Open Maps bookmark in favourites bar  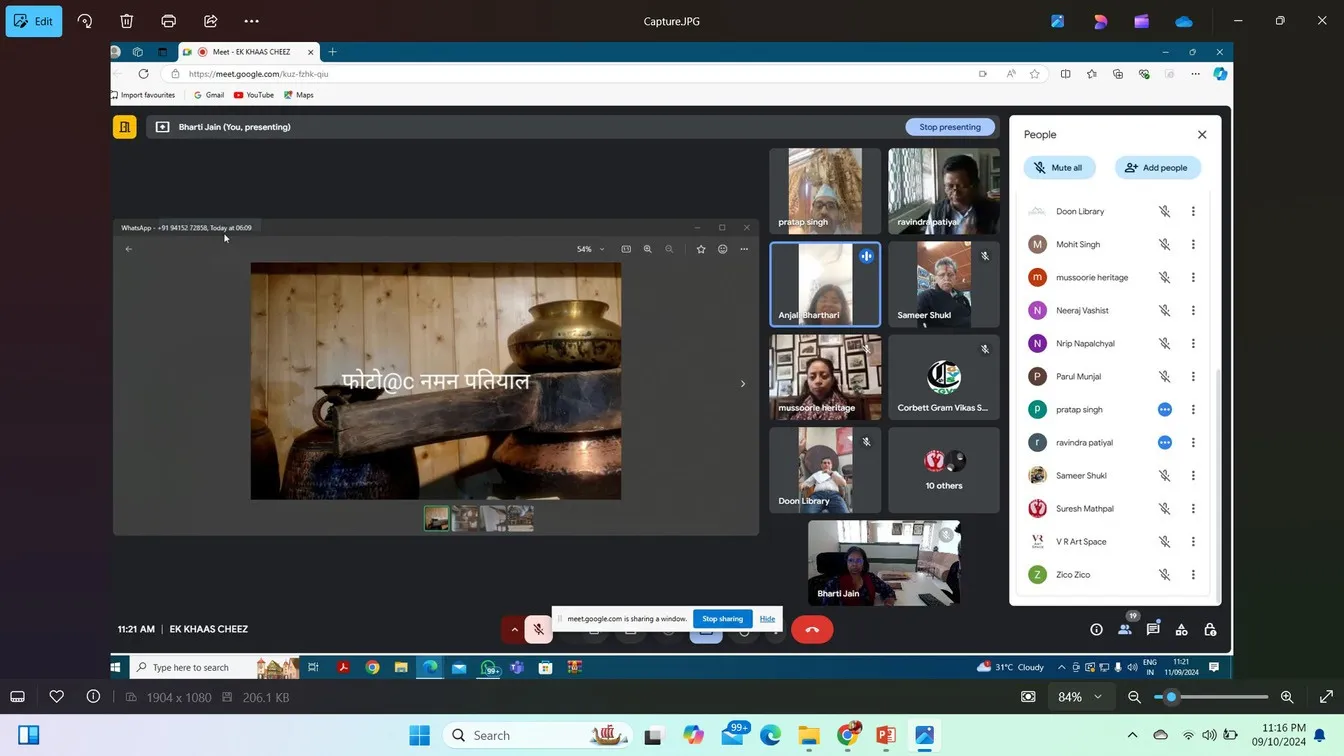[299, 95]
